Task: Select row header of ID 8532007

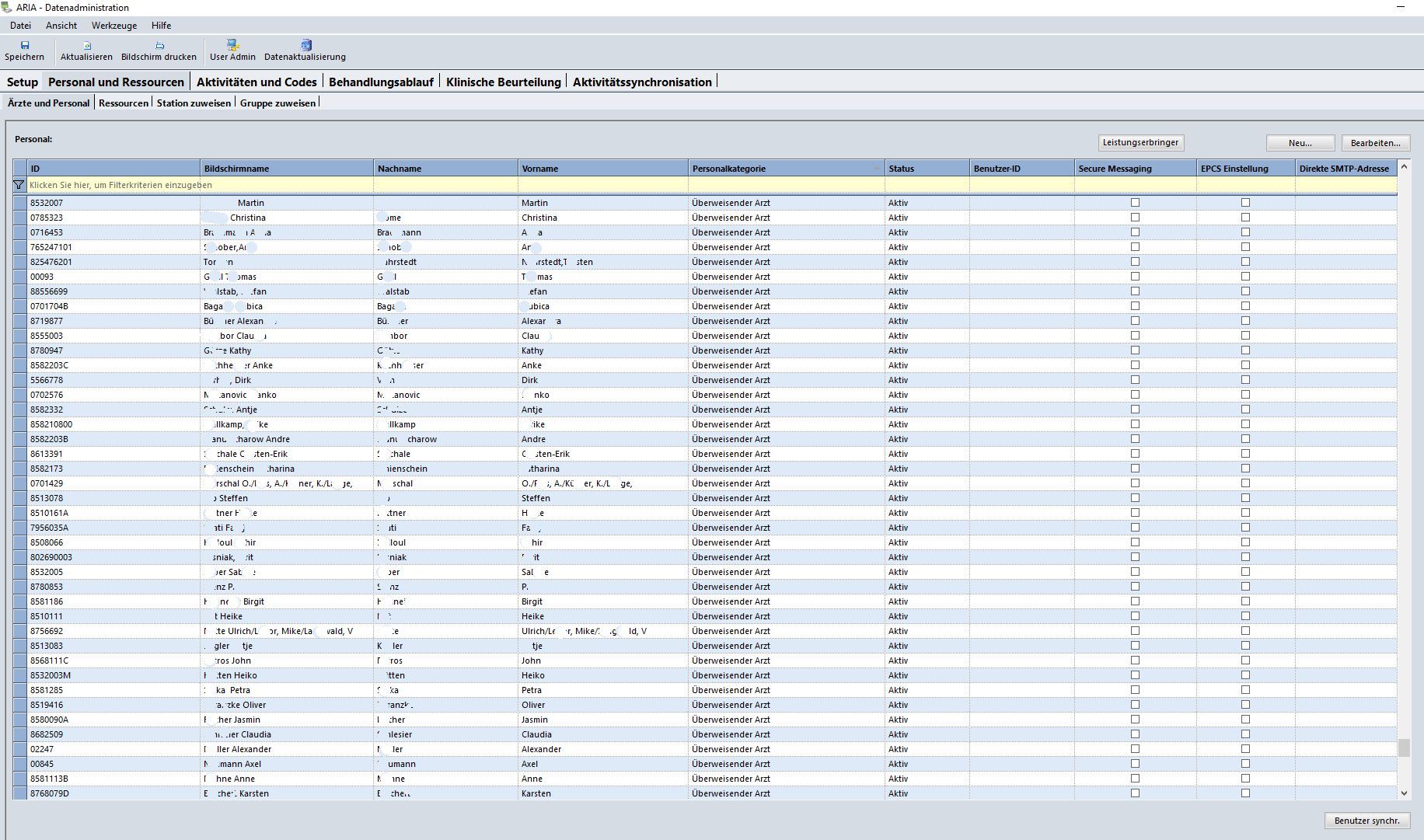Action: [19, 203]
